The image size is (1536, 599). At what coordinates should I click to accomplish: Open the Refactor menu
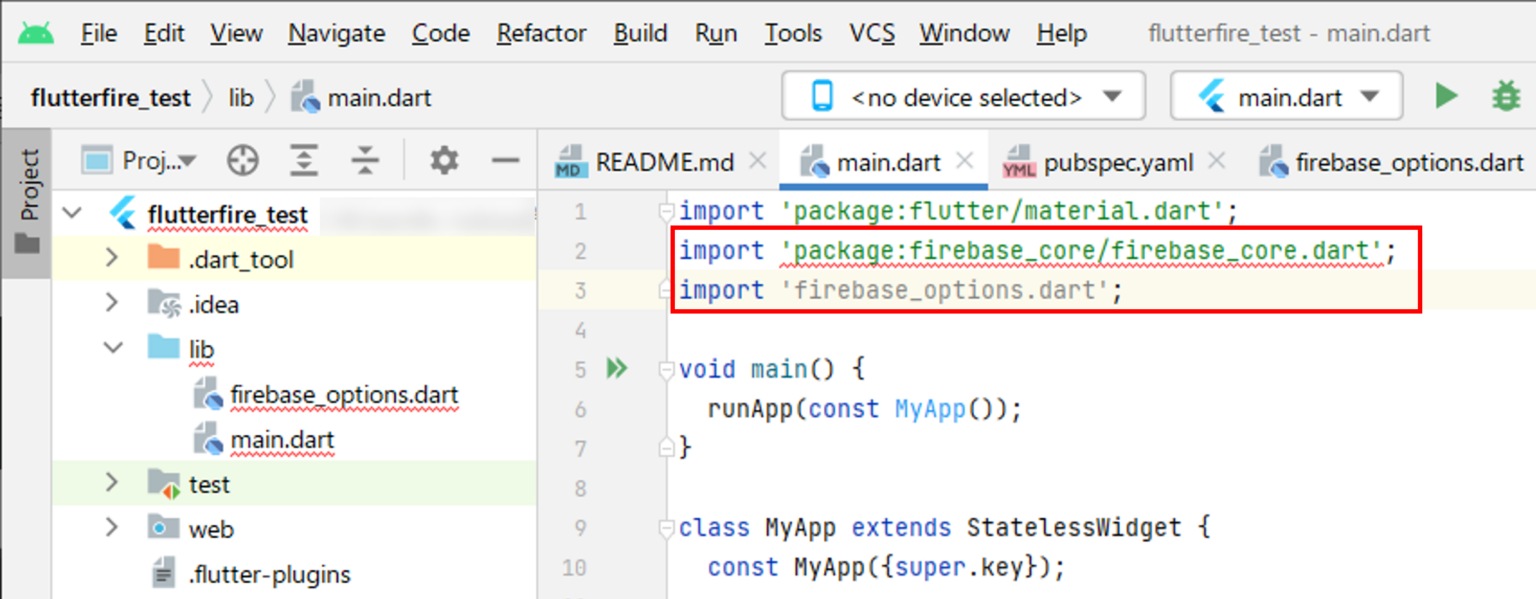[541, 33]
